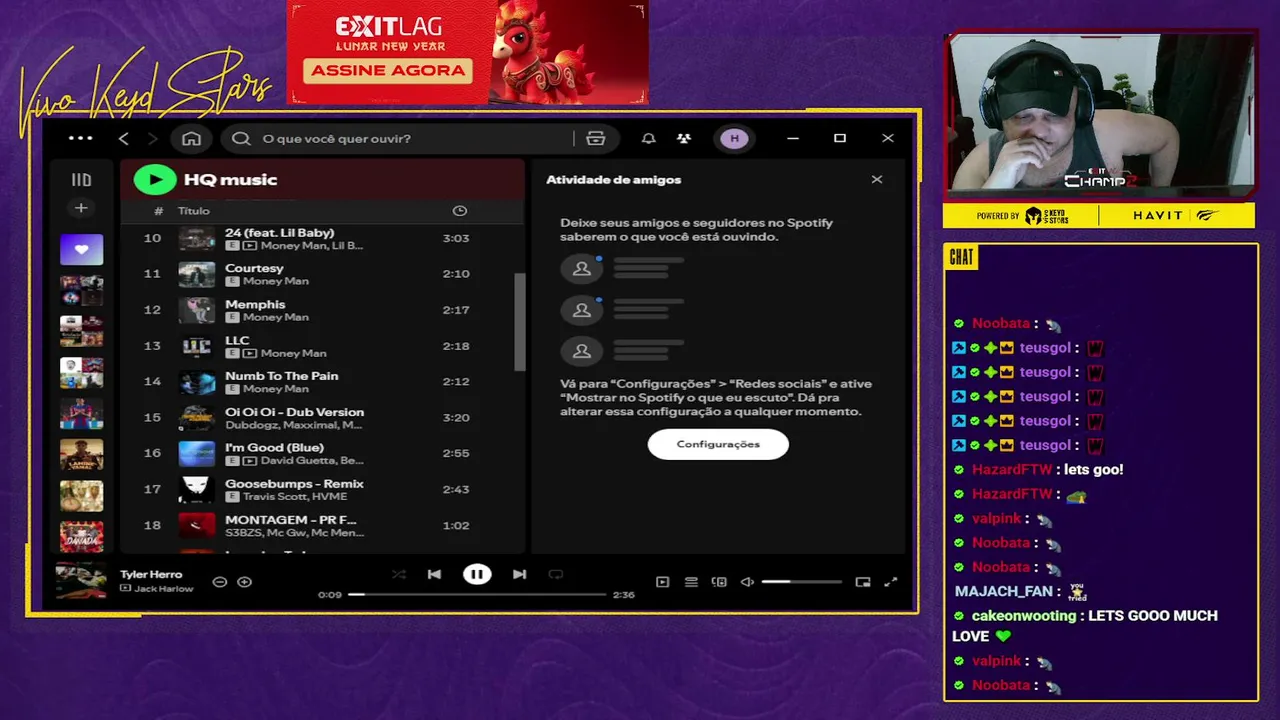Image resolution: width=1280 pixels, height=720 pixels.
Task: Go forward with the right arrow
Action: point(153,138)
